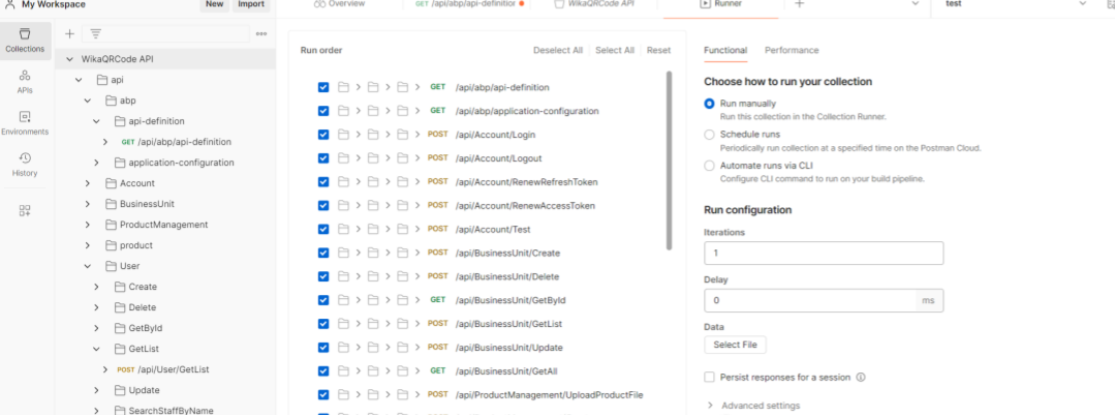
Task: Select the Functional tab
Action: coord(725,50)
